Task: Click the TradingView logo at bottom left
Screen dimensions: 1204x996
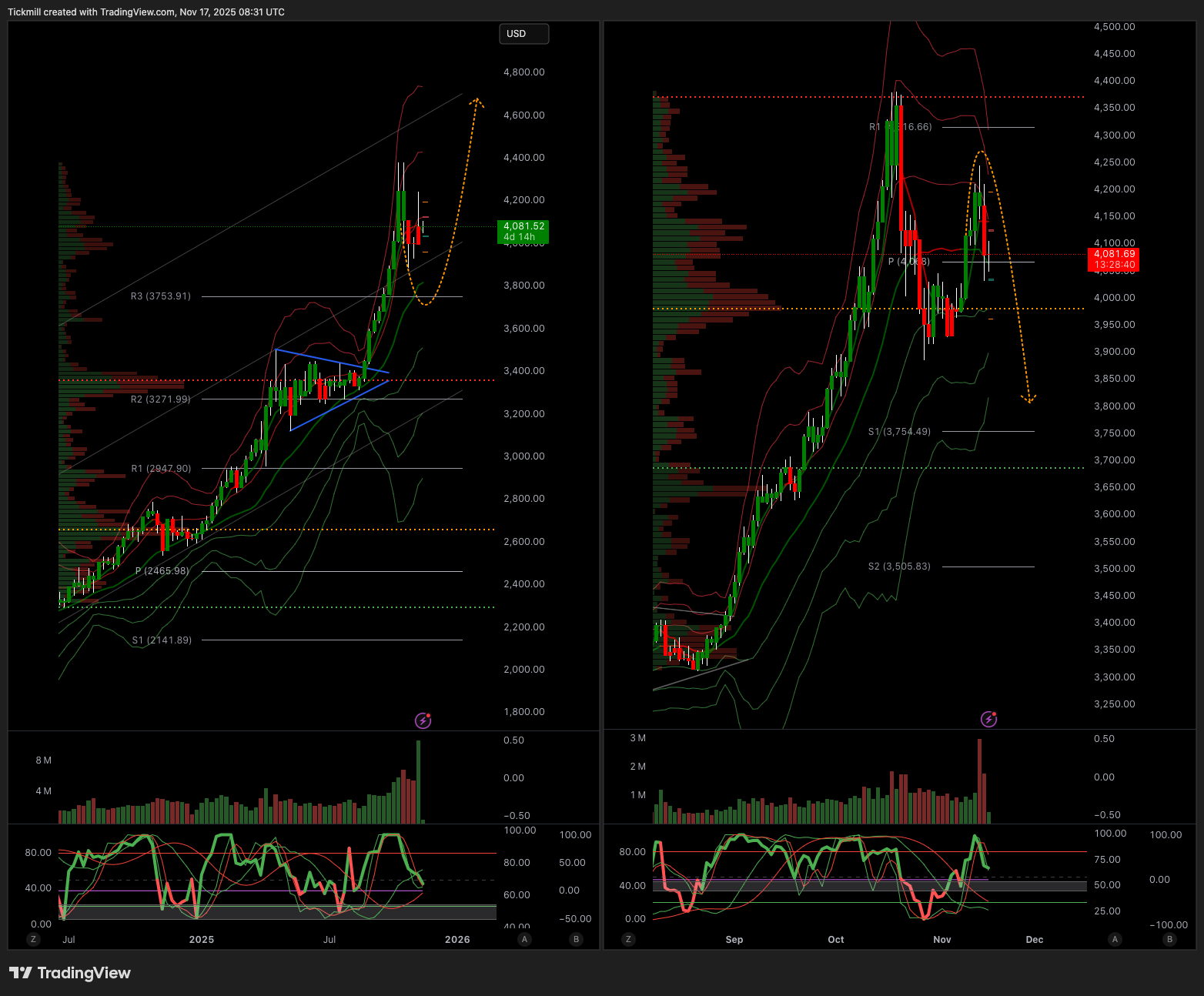Action: pos(70,973)
